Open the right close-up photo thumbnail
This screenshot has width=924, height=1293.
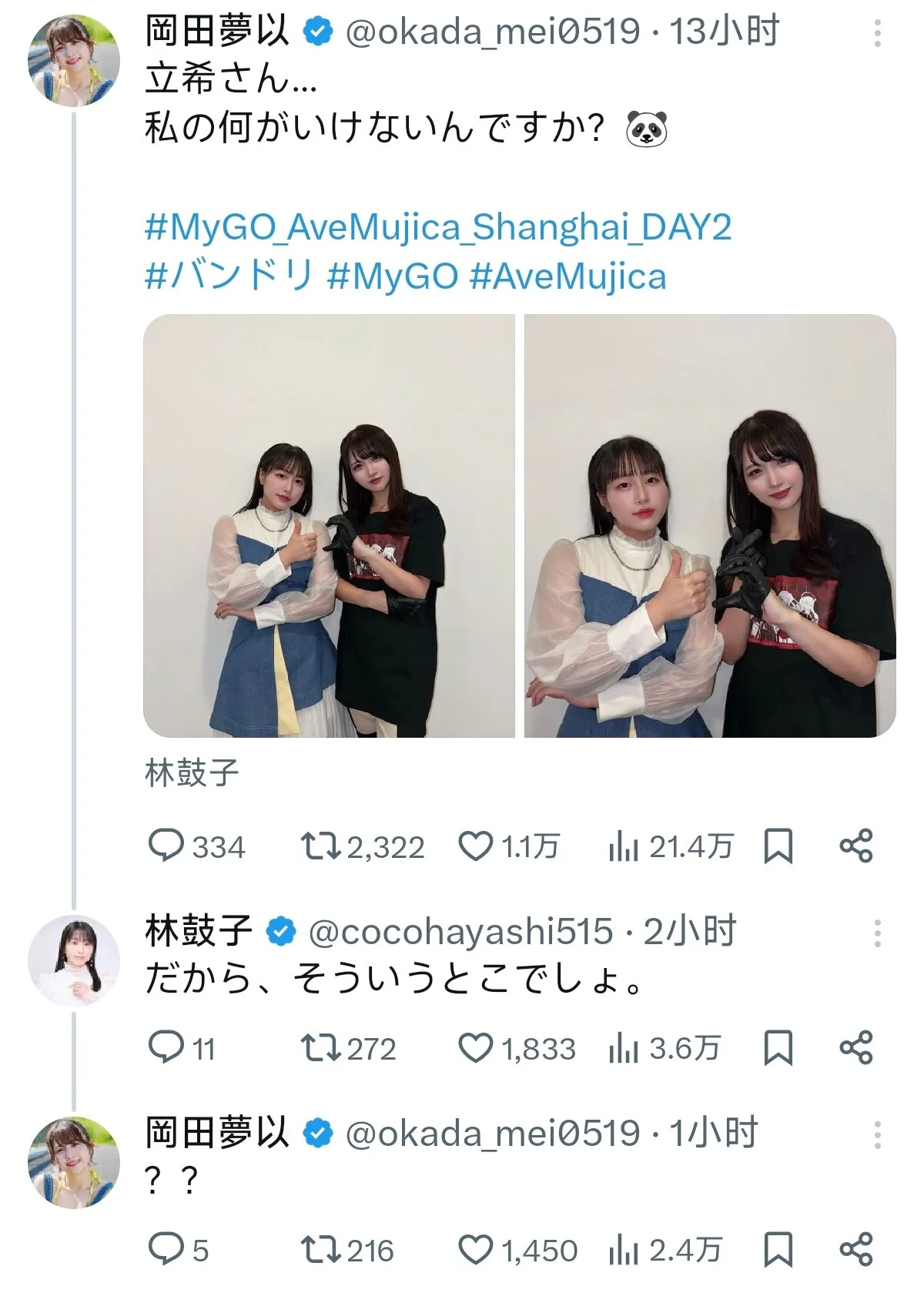point(710,526)
